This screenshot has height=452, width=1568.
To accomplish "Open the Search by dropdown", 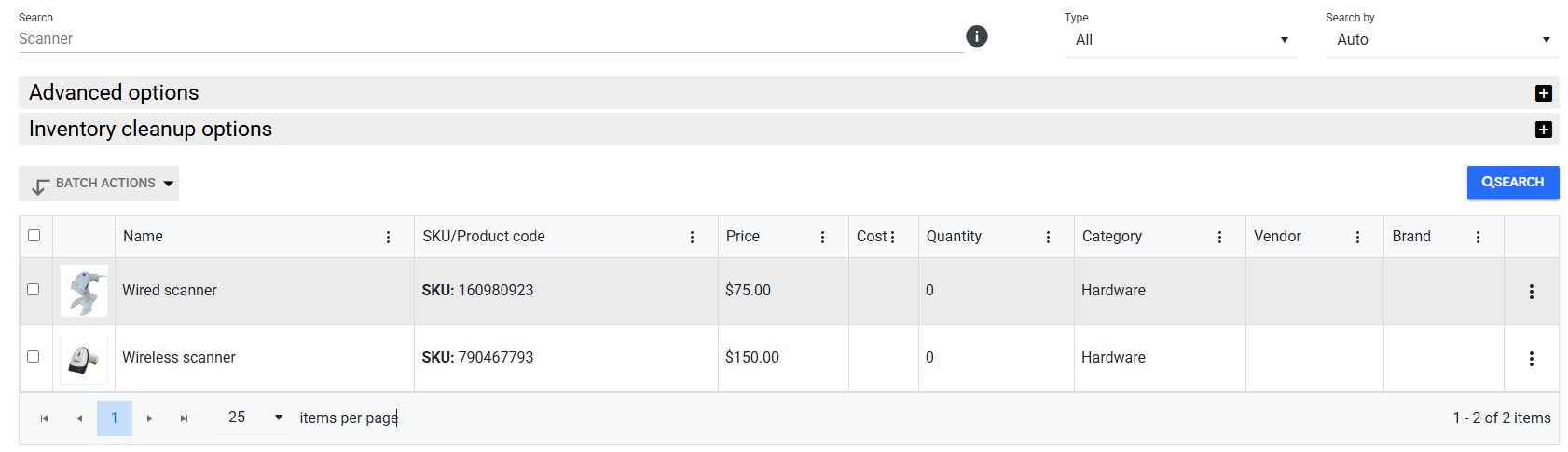I will tap(1442, 40).
